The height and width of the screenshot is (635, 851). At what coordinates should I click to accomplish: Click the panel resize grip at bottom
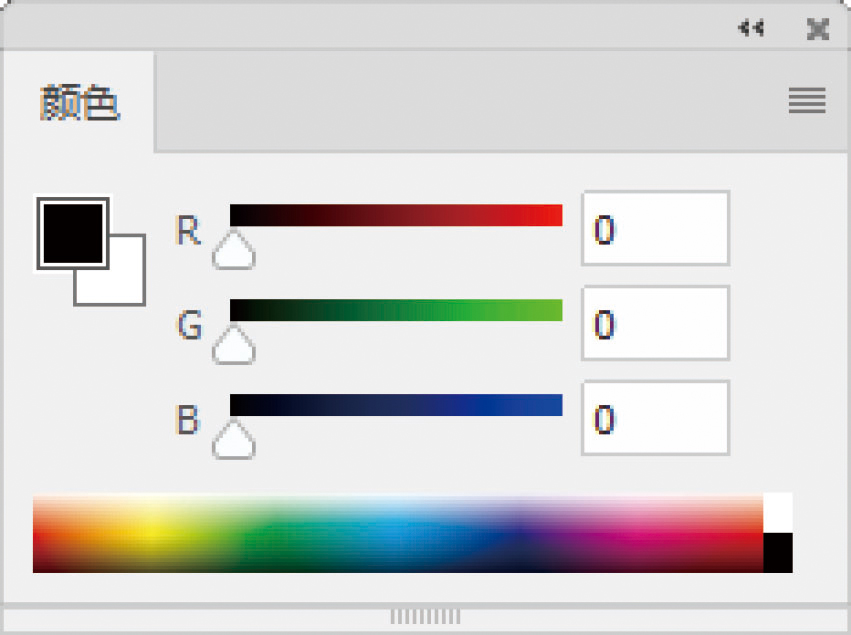pyautogui.click(x=425, y=616)
